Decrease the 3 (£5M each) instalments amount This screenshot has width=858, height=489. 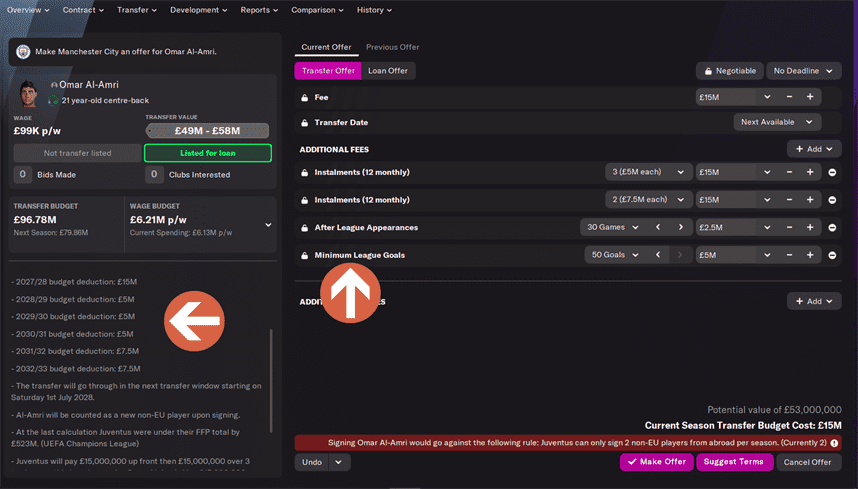pos(789,172)
